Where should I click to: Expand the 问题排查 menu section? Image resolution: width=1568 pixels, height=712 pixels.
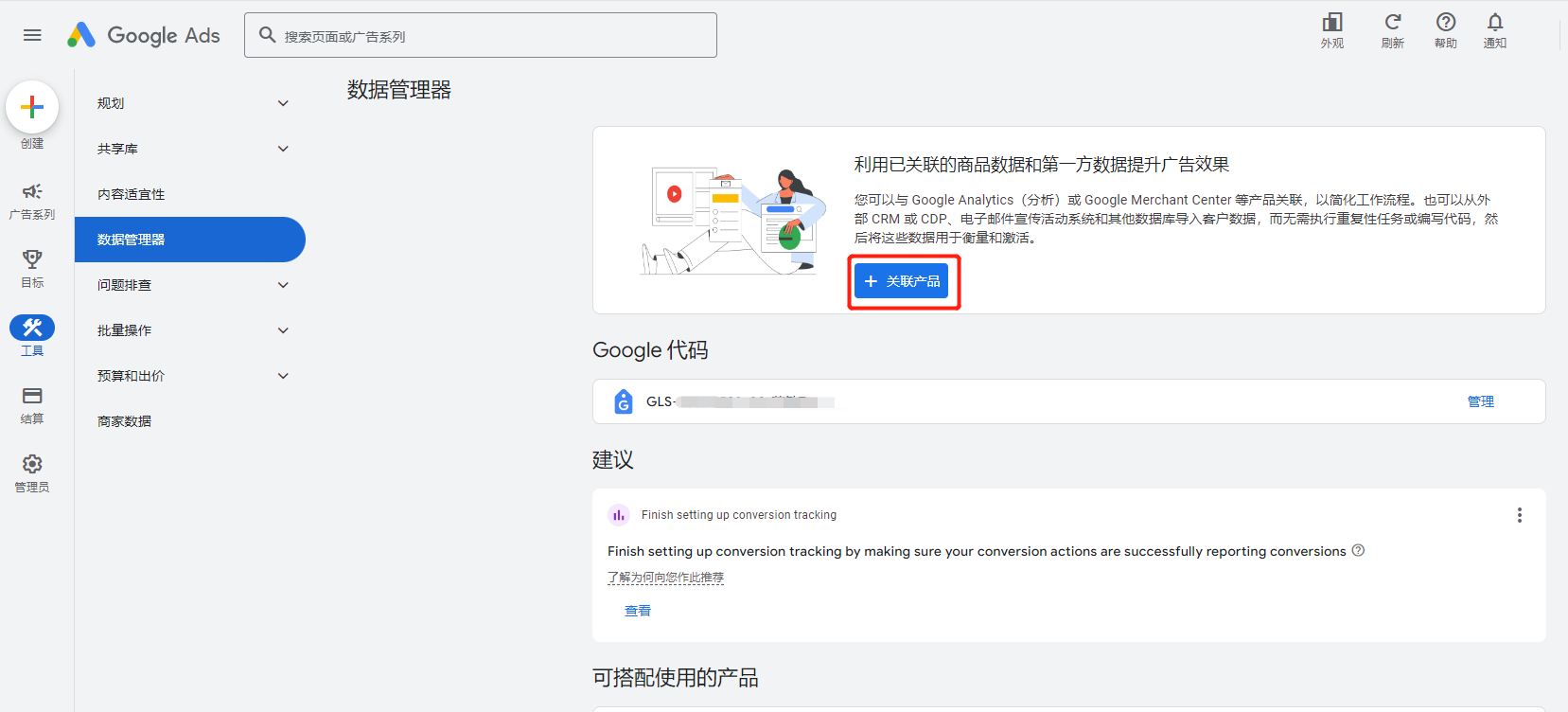[x=190, y=285]
